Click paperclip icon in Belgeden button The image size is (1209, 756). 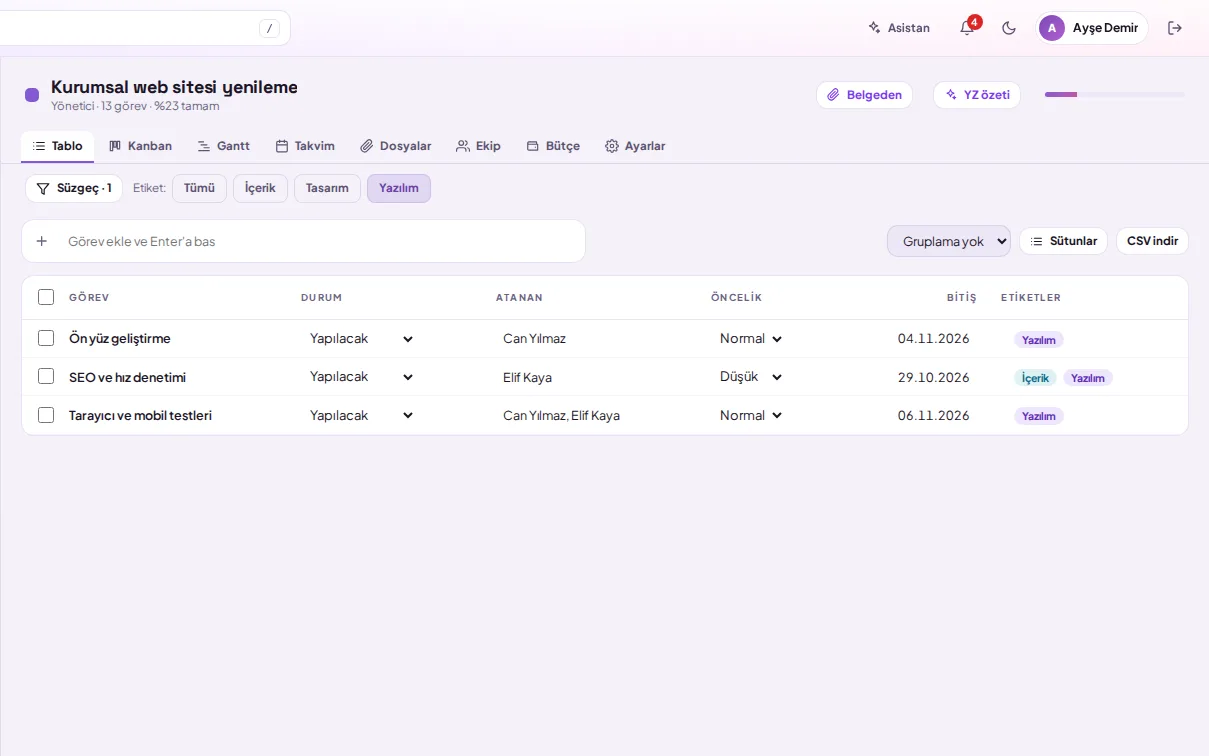[x=833, y=95]
